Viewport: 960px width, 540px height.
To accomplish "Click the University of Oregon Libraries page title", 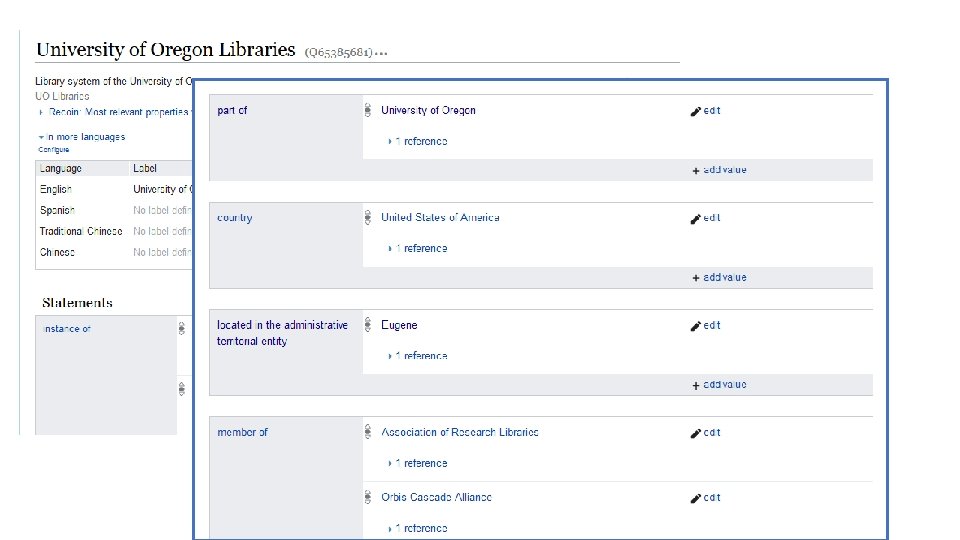I will click(x=165, y=50).
